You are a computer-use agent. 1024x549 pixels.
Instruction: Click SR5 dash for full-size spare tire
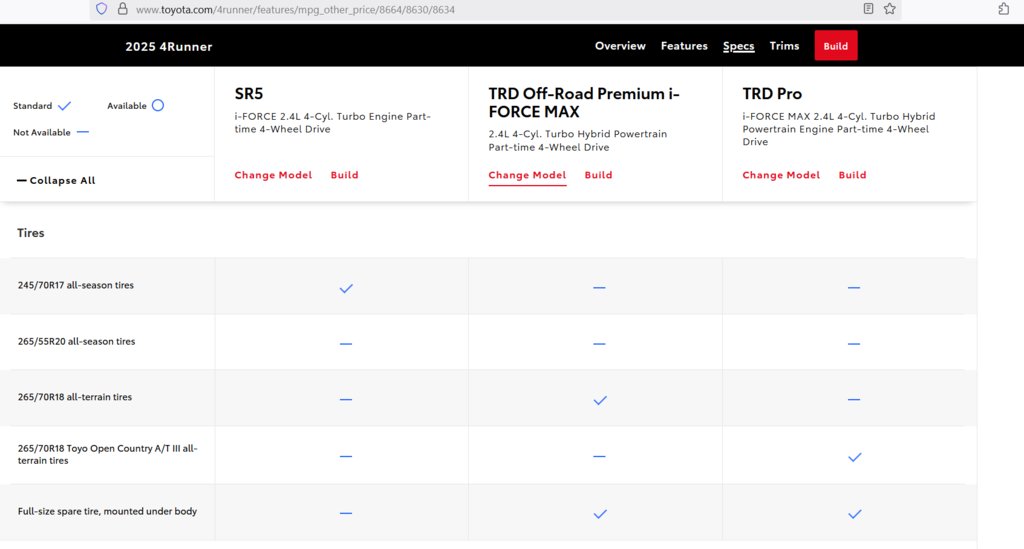click(x=345, y=513)
